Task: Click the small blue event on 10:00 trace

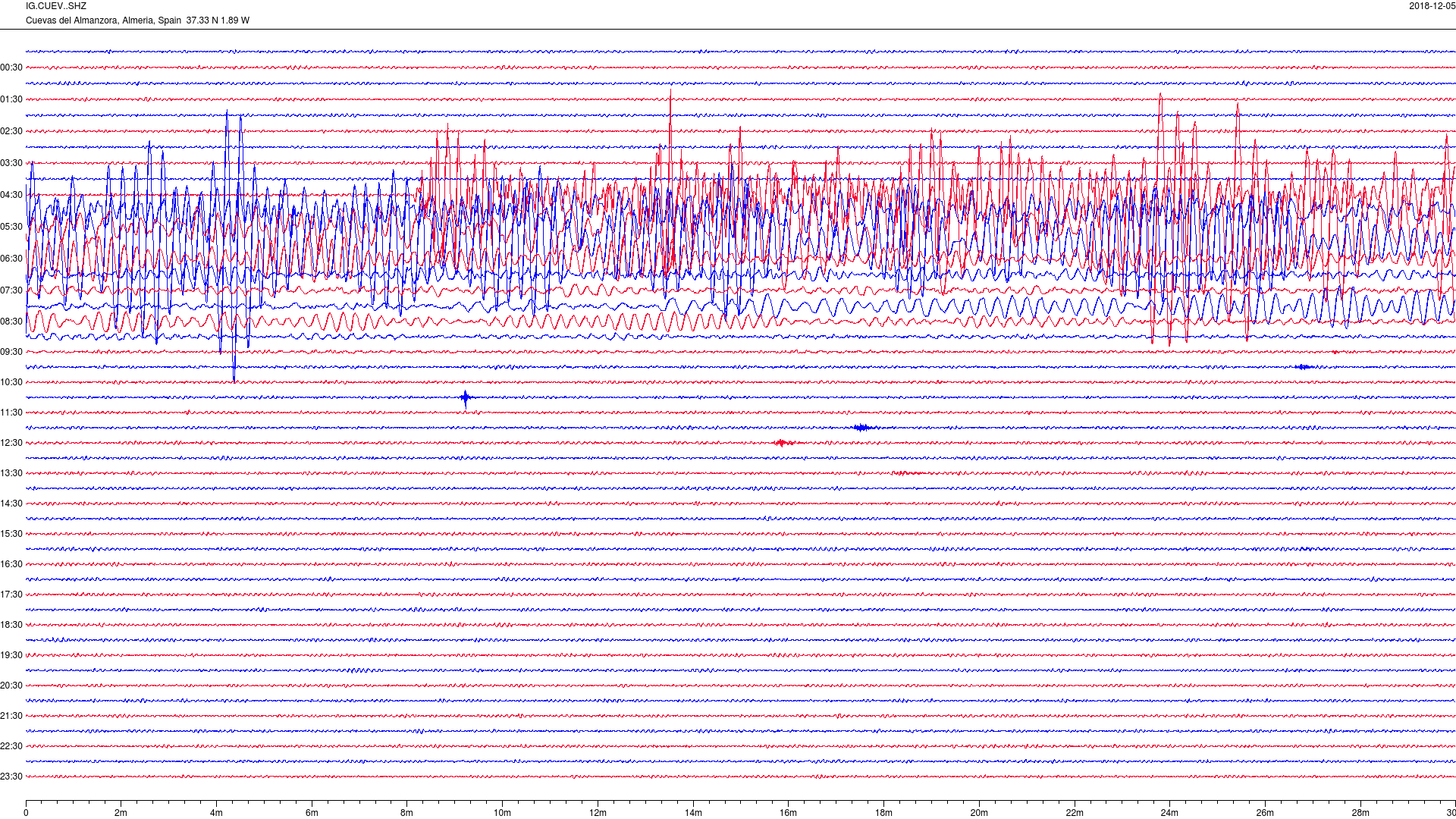Action: point(1304,367)
